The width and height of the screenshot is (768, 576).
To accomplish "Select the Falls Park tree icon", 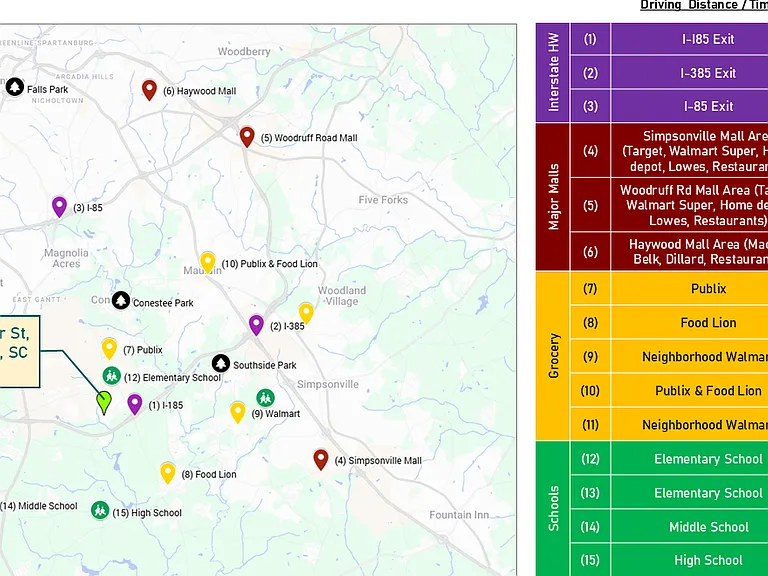I will [15, 88].
